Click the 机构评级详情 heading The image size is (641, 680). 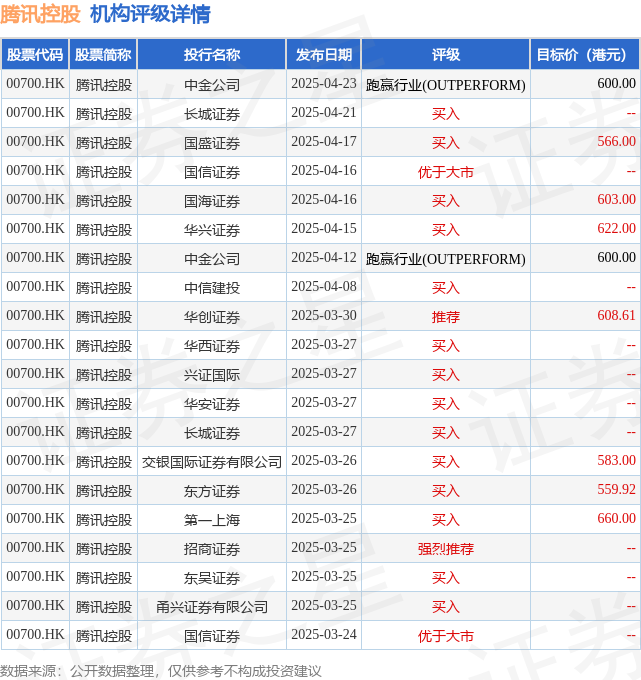150,14
